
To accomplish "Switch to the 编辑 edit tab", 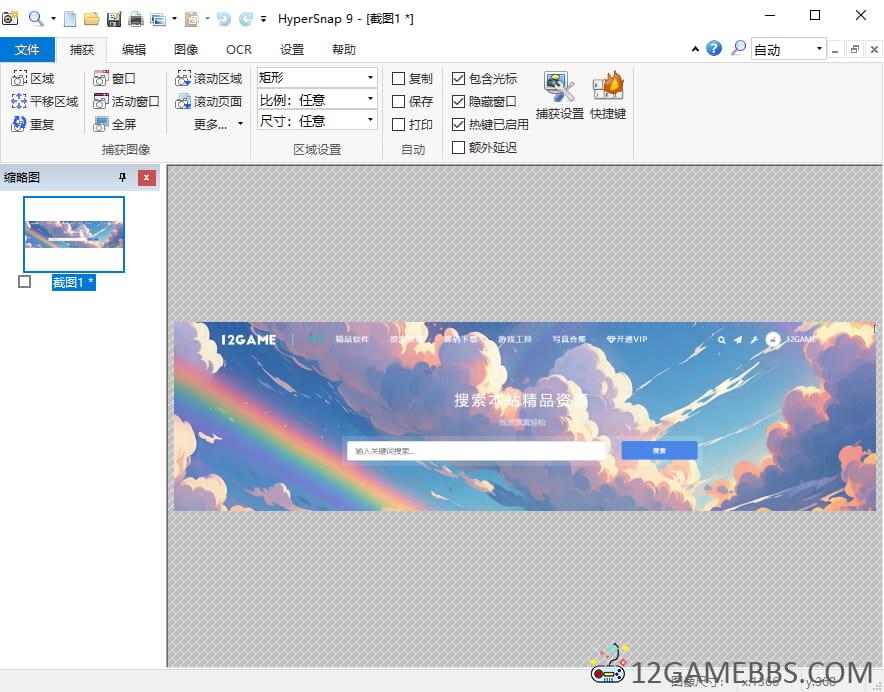I will coord(134,50).
